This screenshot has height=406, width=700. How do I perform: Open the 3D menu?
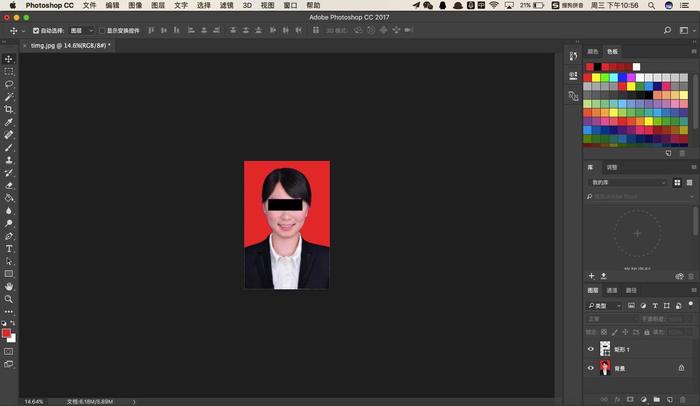click(x=247, y=5)
